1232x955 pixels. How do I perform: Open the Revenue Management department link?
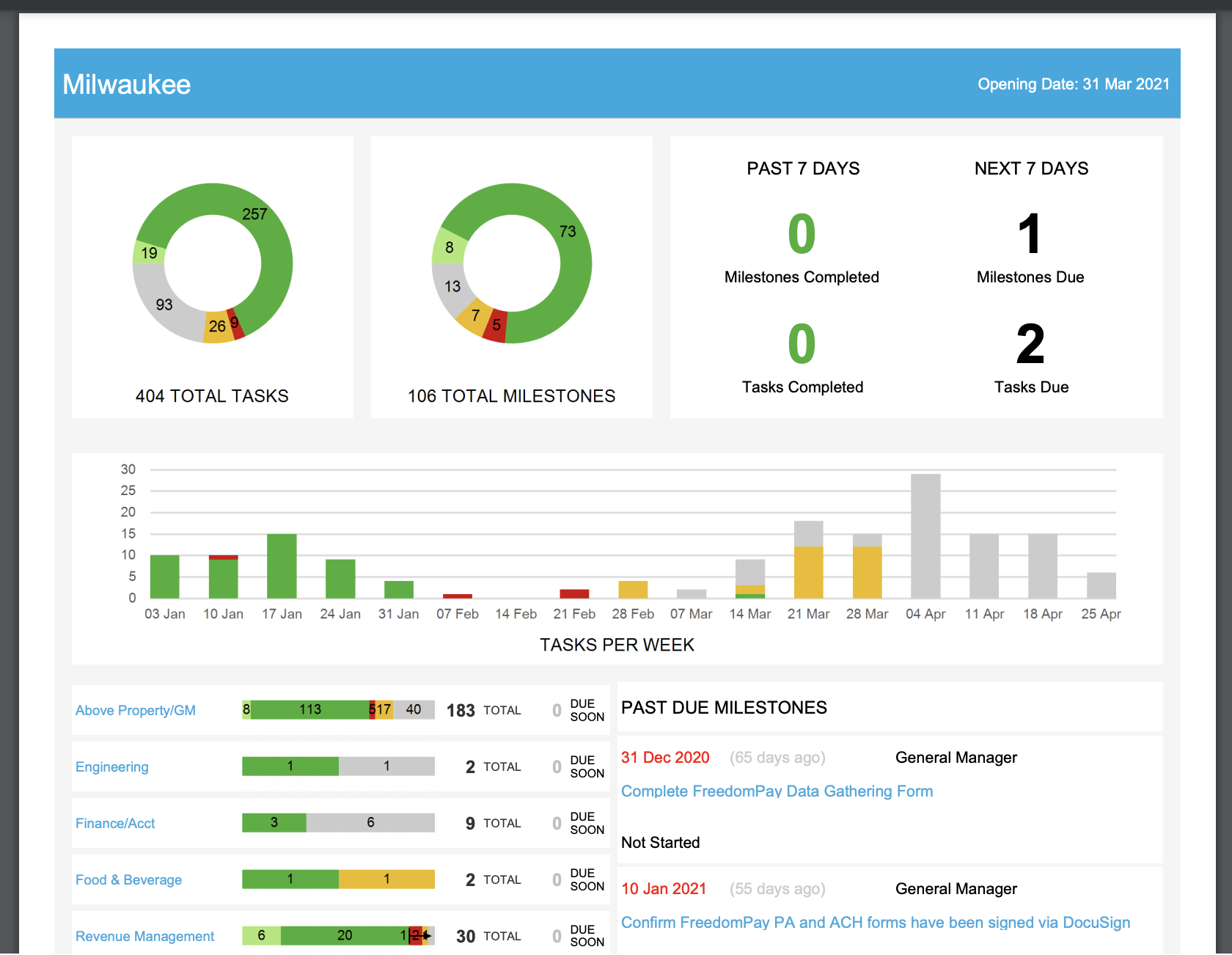(x=144, y=936)
